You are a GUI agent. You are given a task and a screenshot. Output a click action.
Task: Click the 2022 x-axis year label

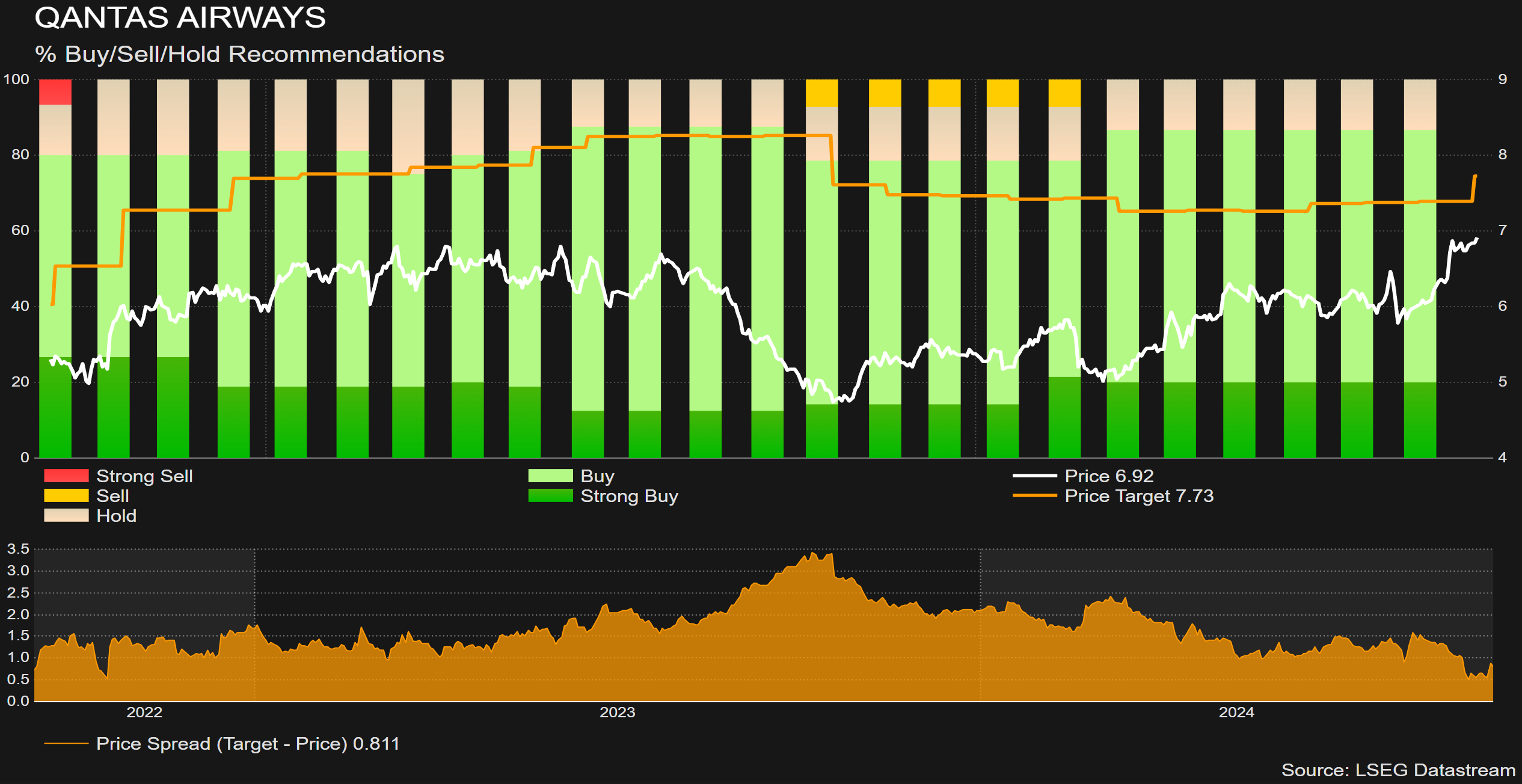pos(144,712)
